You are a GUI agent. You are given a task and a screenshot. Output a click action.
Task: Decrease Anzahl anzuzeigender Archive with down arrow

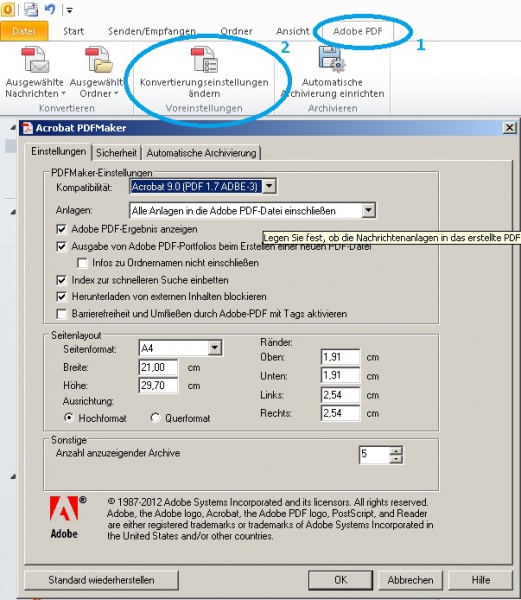396,458
